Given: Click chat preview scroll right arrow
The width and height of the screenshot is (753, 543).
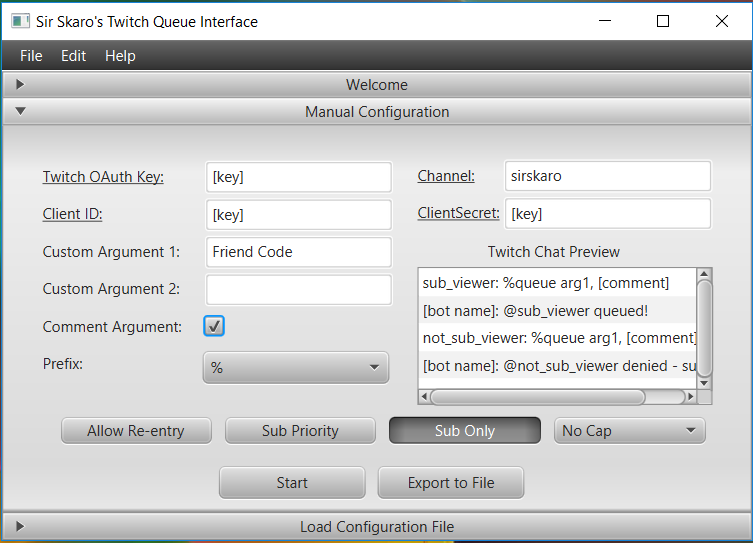Looking at the screenshot, I should tap(691, 397).
